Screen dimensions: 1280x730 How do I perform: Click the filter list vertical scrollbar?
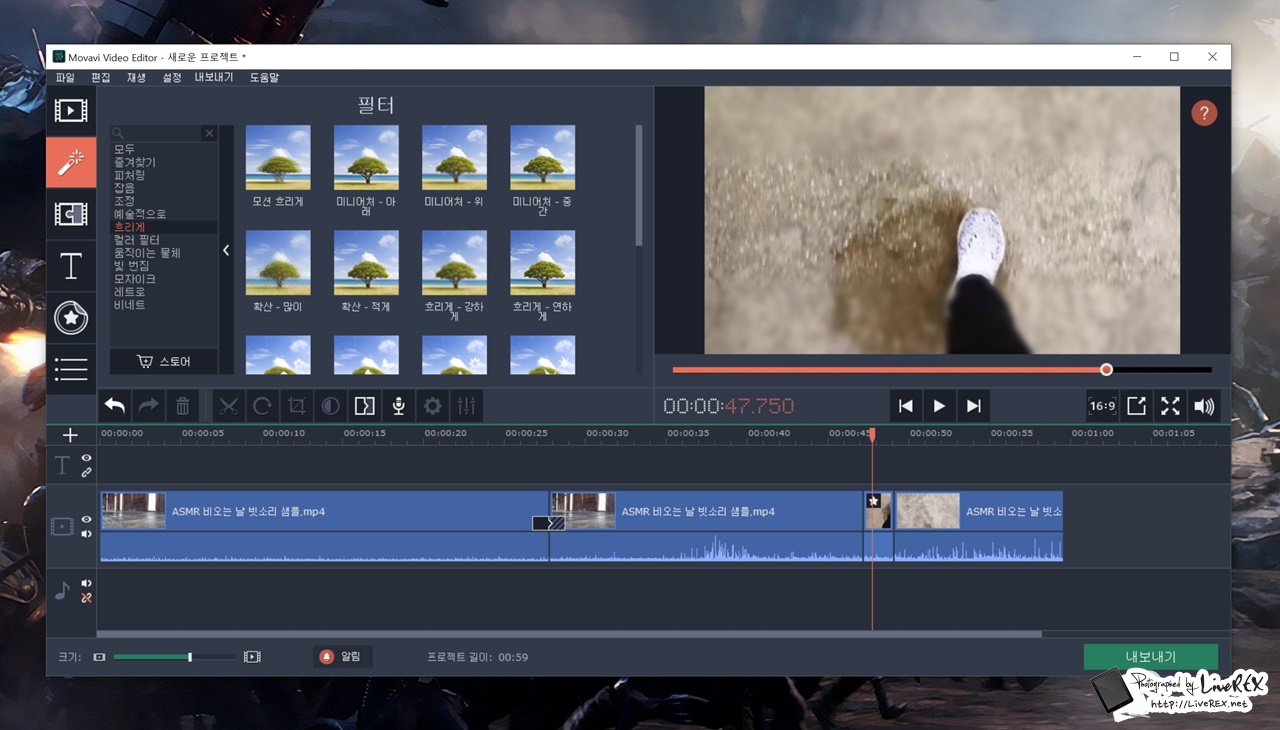coord(639,185)
